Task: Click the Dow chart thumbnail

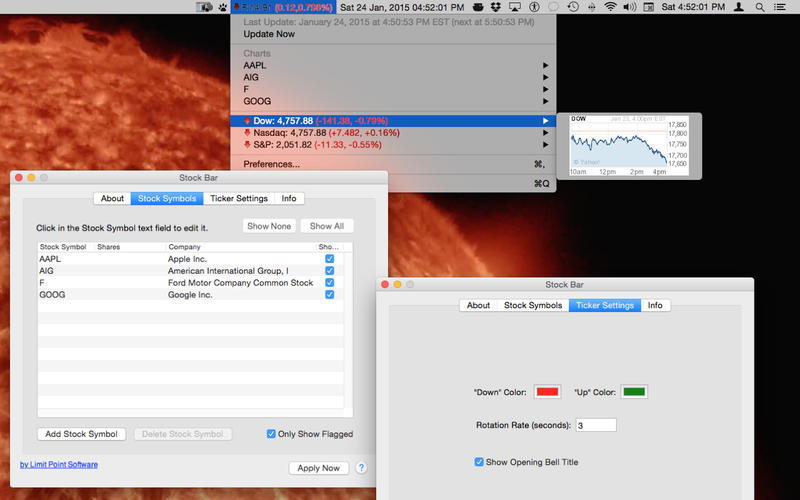Action: point(629,146)
